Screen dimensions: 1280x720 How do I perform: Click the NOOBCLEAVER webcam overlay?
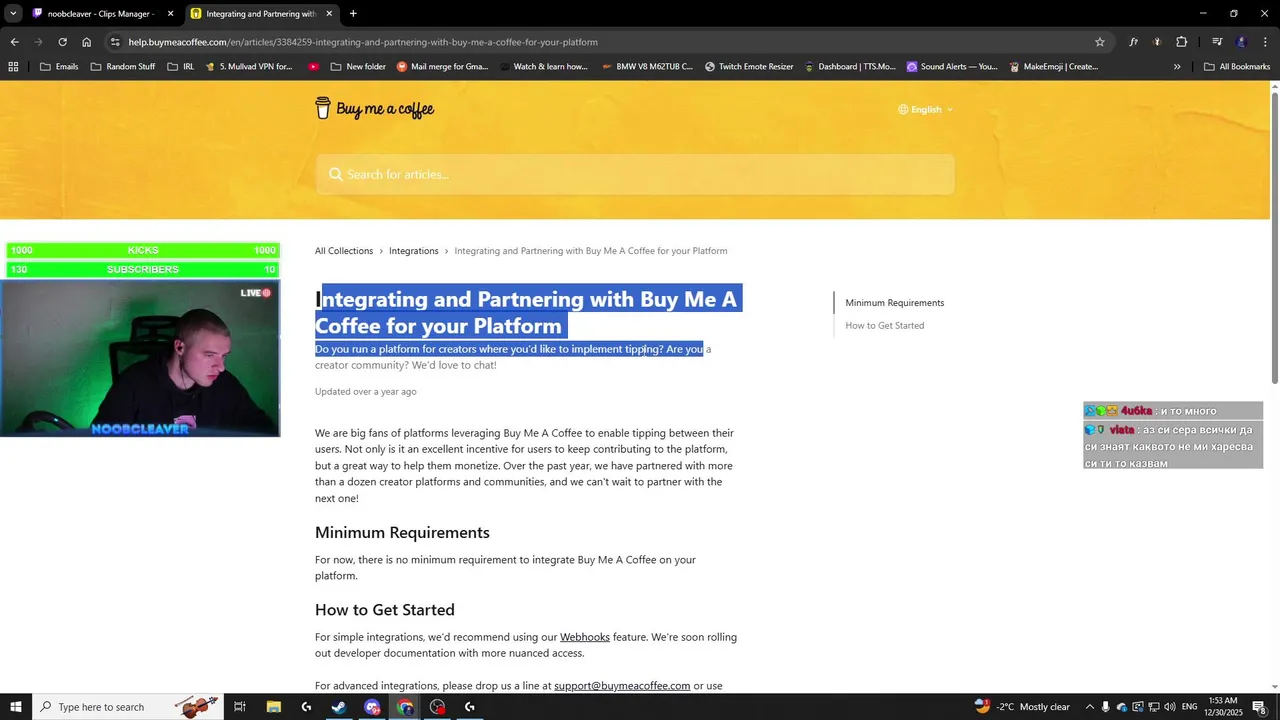(140, 358)
